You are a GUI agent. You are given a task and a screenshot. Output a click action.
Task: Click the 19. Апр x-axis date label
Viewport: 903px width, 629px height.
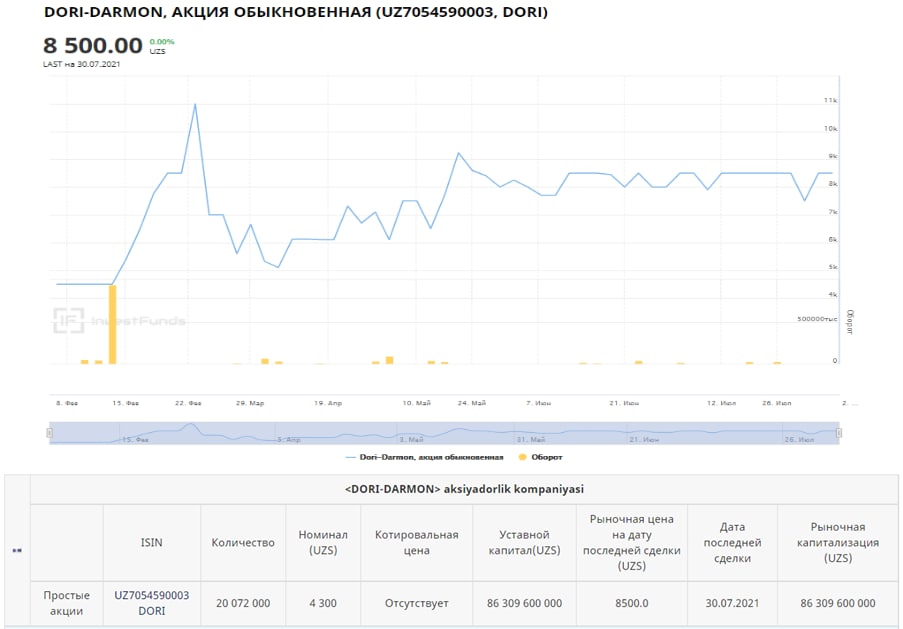click(328, 403)
